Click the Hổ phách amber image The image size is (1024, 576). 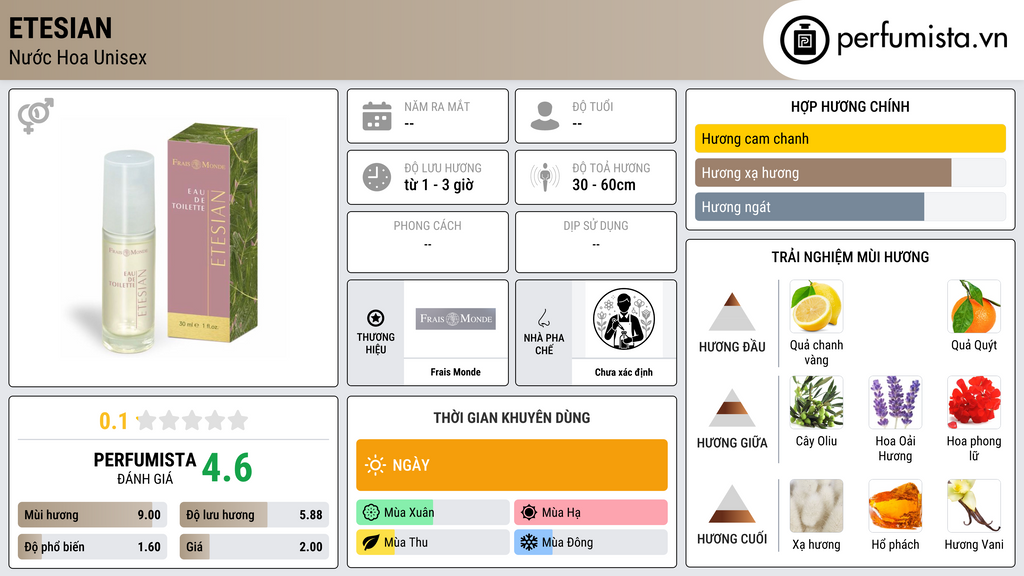pos(895,506)
